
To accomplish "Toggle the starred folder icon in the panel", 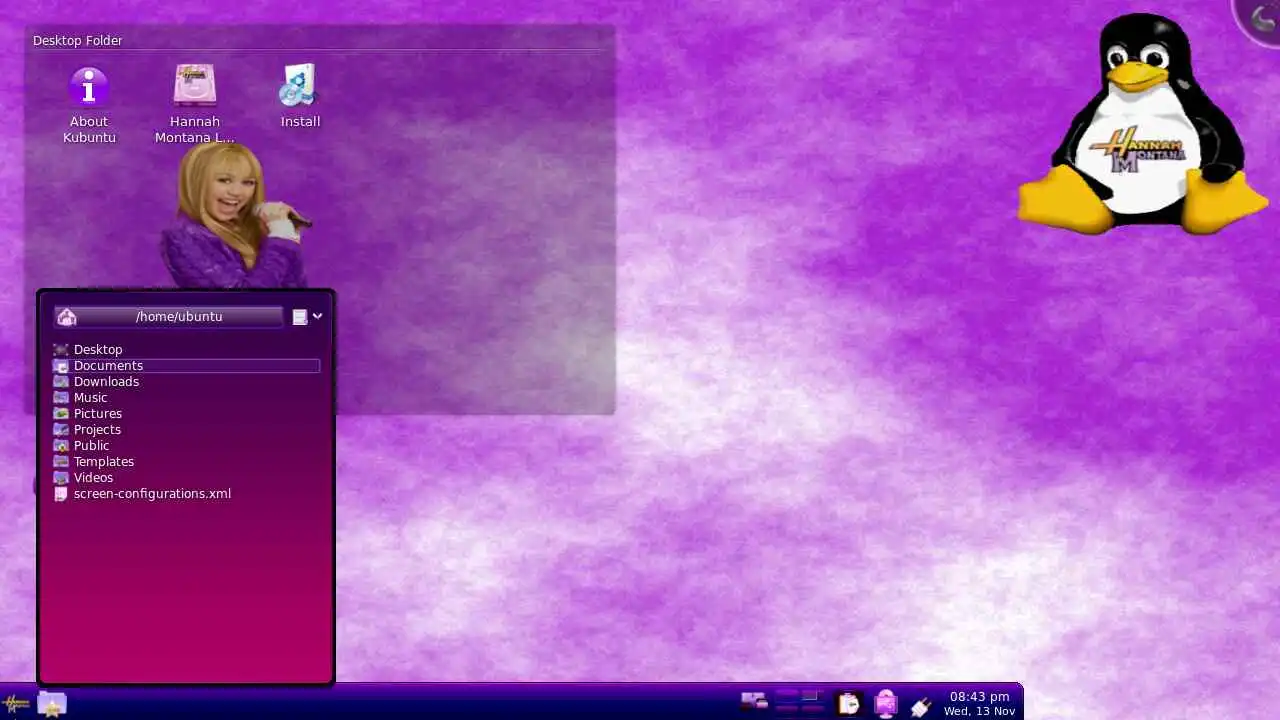I will [x=52, y=704].
